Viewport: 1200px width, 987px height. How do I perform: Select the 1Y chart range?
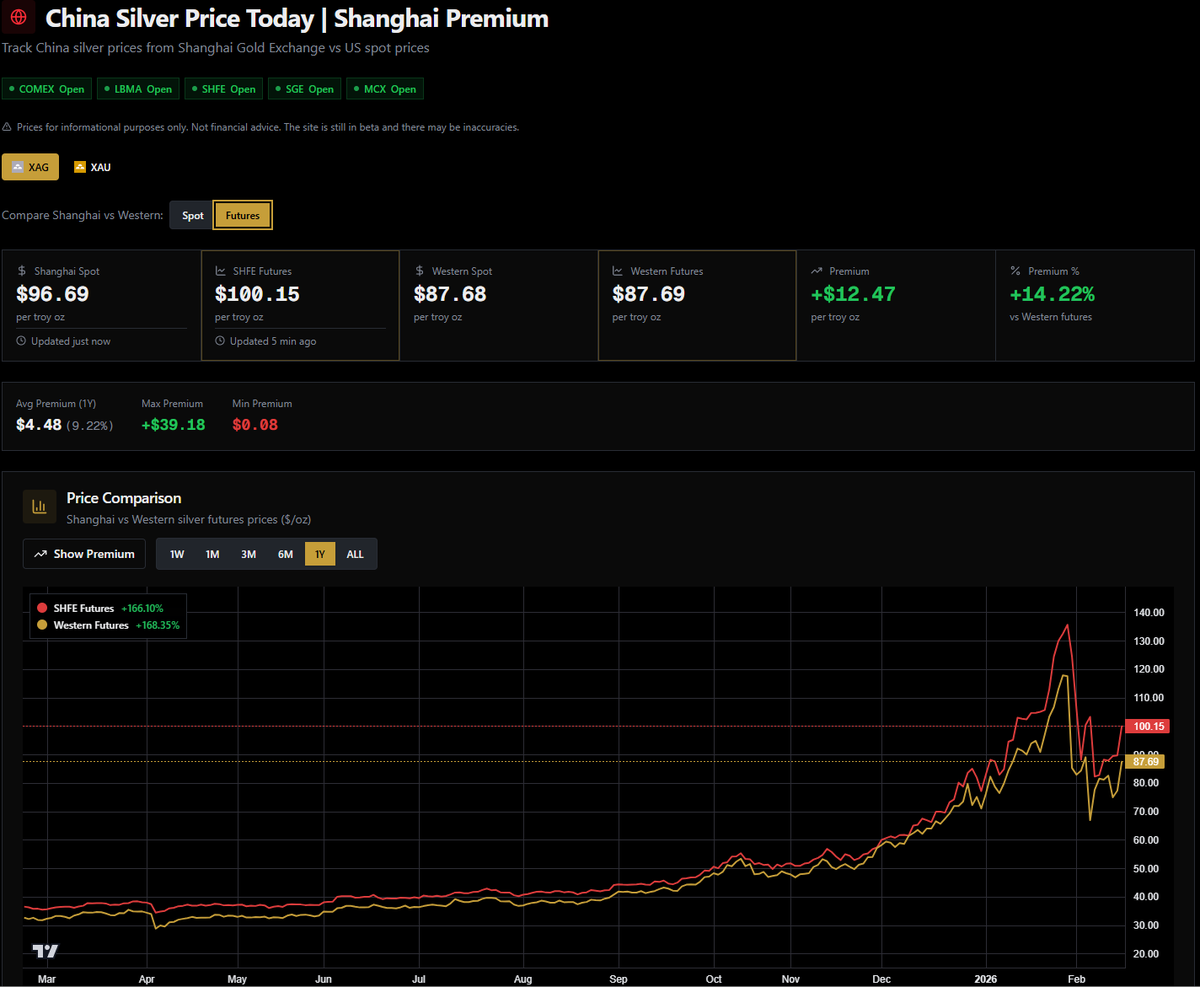(x=320, y=554)
